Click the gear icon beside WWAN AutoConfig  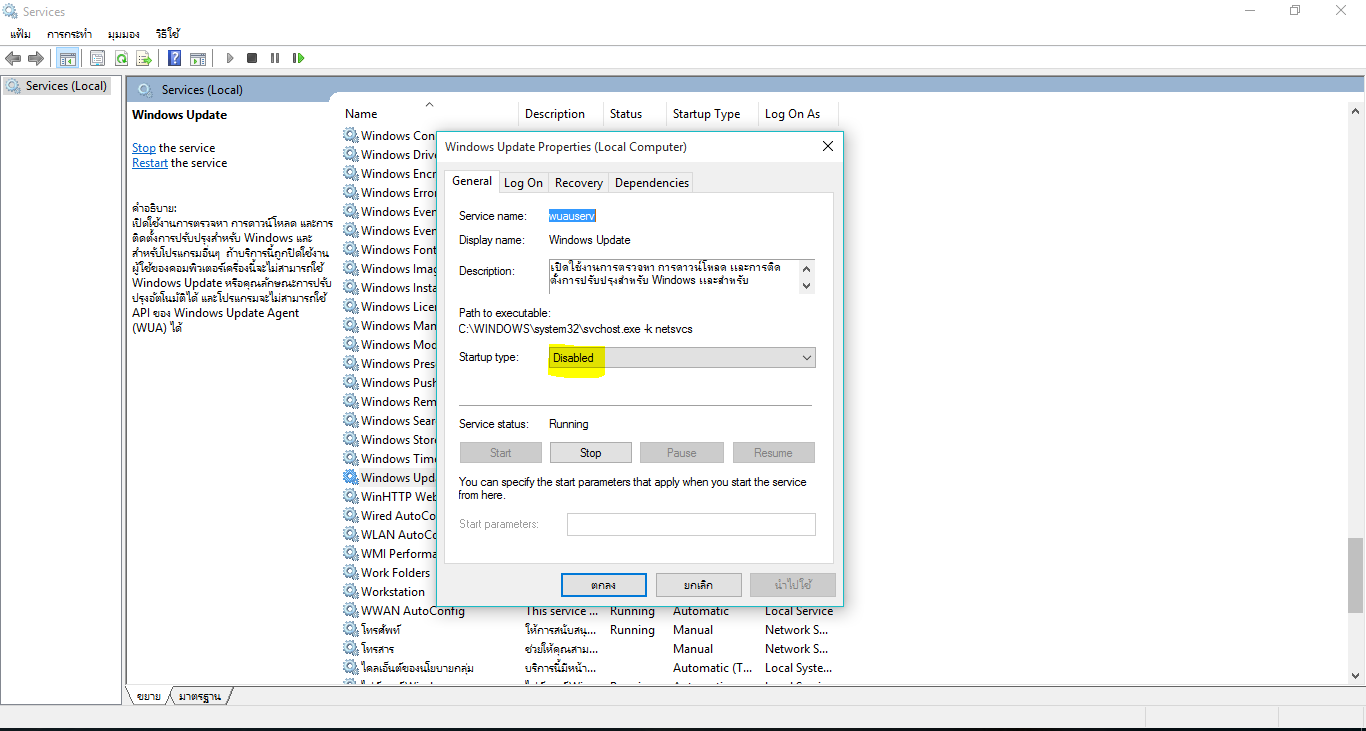[x=350, y=610]
